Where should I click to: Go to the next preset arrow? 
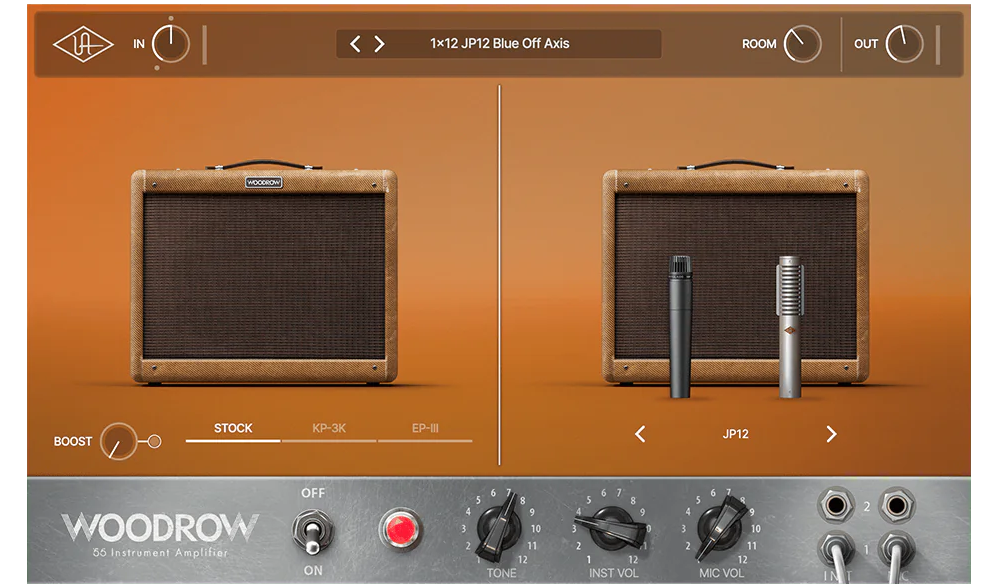click(x=379, y=44)
